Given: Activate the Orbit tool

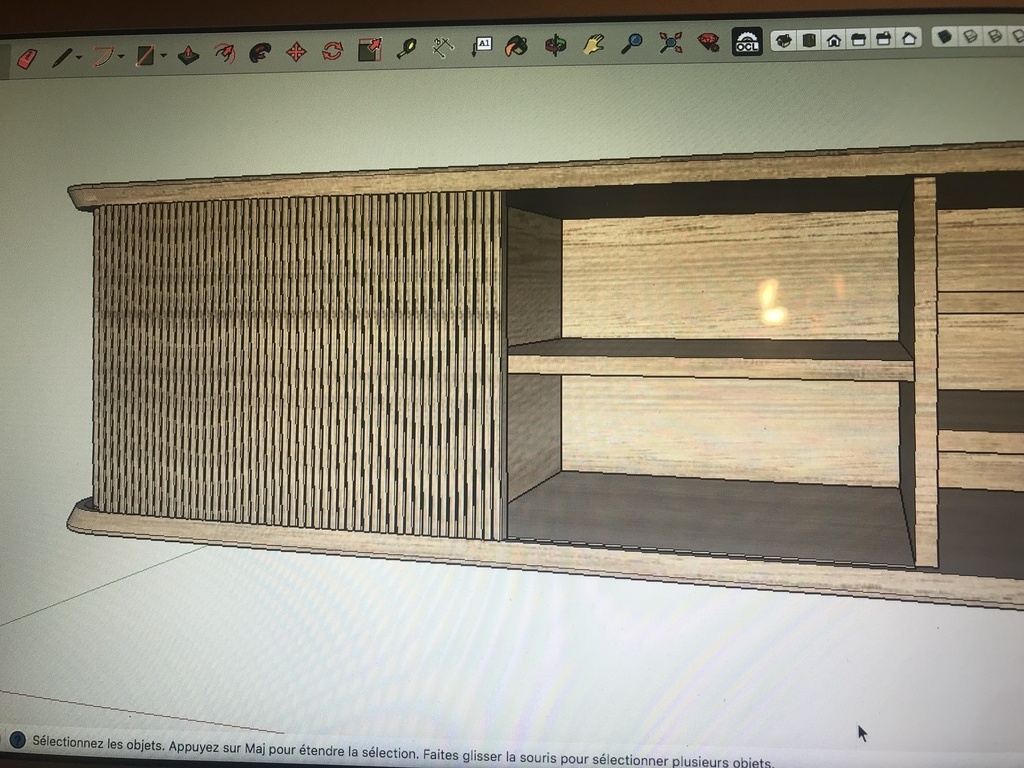Looking at the screenshot, I should [x=556, y=45].
